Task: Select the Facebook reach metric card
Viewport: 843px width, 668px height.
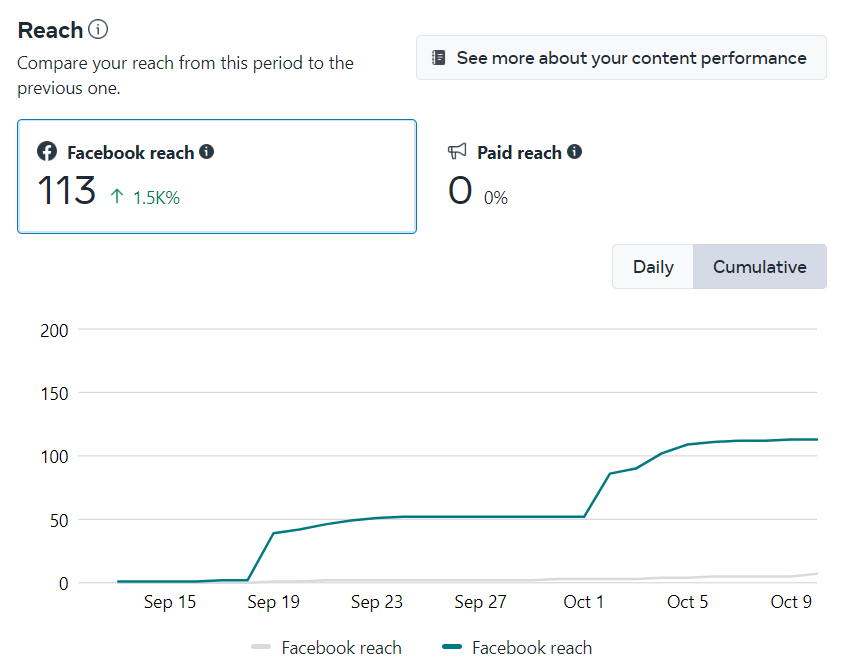Action: (217, 176)
